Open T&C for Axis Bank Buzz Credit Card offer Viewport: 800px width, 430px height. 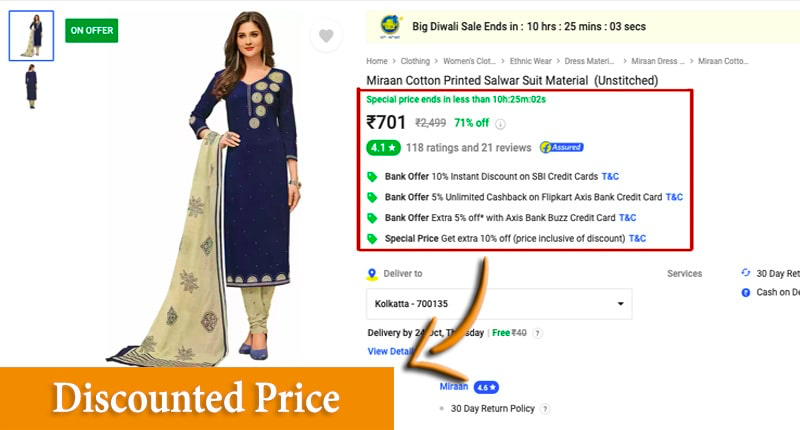click(628, 218)
